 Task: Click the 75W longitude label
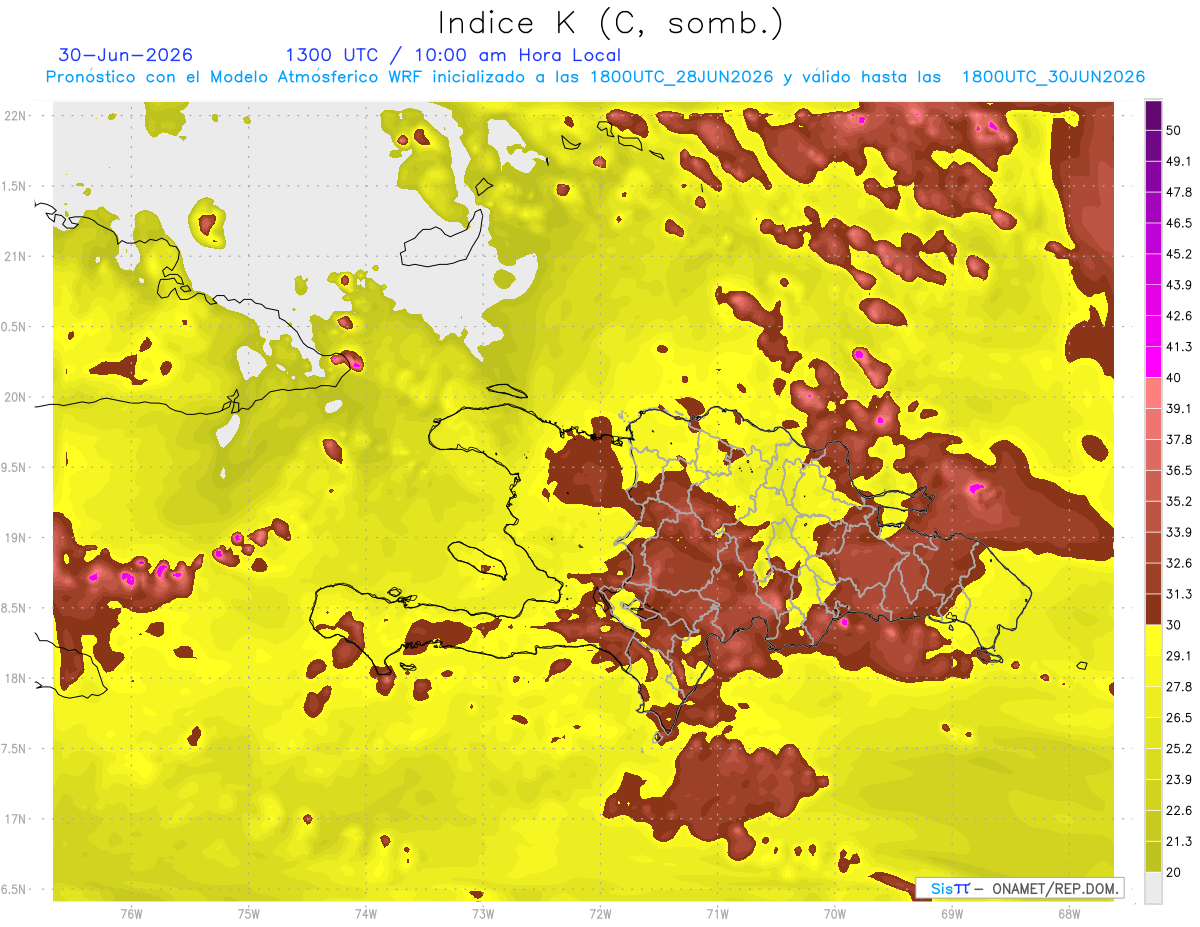coord(249,913)
